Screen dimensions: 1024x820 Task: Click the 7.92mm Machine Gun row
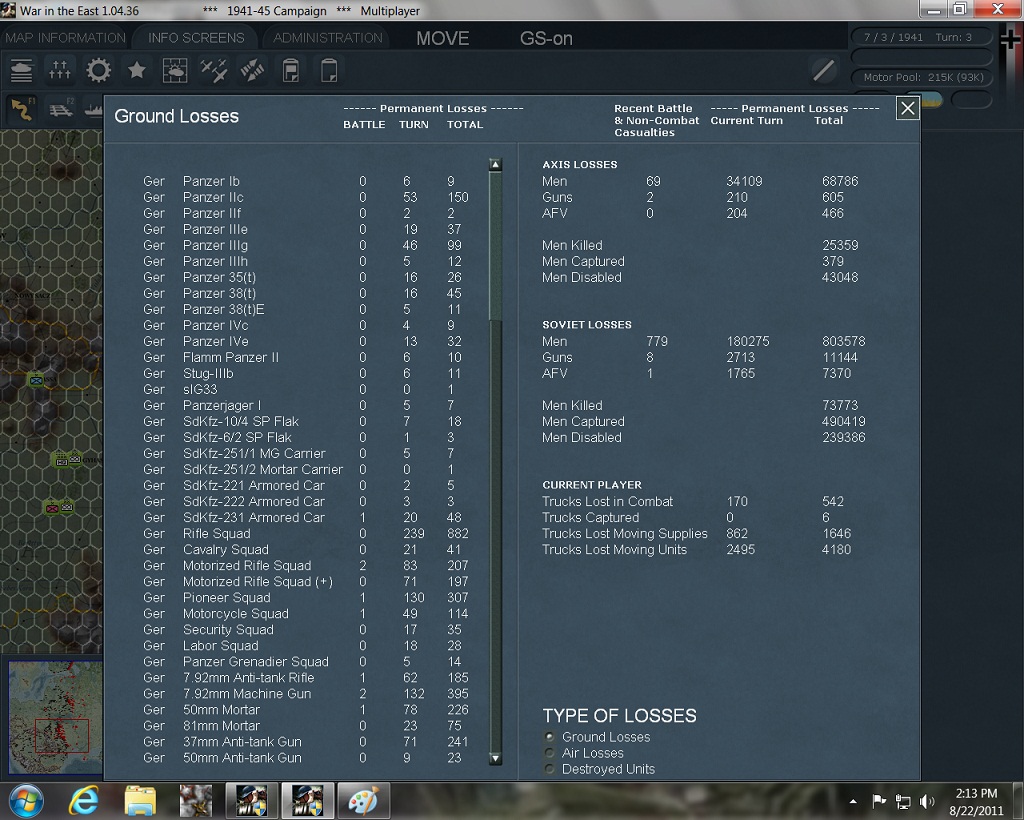tap(306, 693)
